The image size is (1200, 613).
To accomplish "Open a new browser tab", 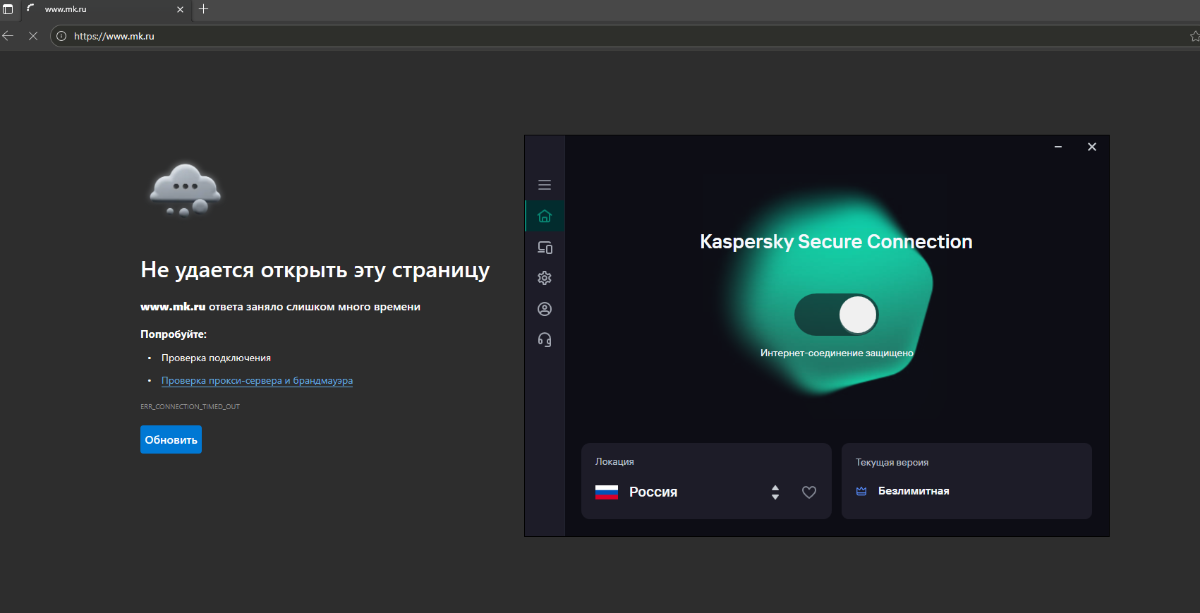I will [x=203, y=9].
